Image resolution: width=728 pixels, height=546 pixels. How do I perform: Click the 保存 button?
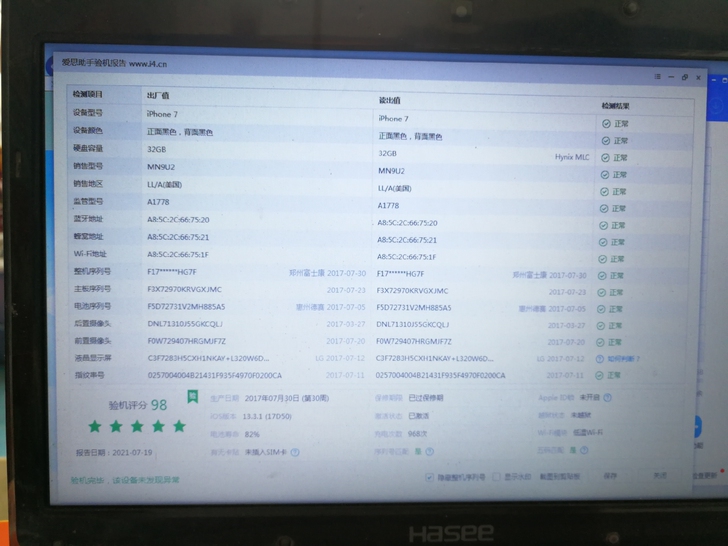610,476
